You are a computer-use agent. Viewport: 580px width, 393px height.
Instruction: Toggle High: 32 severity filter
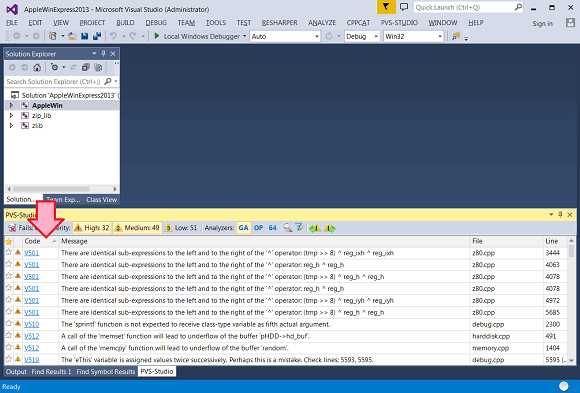[92, 228]
